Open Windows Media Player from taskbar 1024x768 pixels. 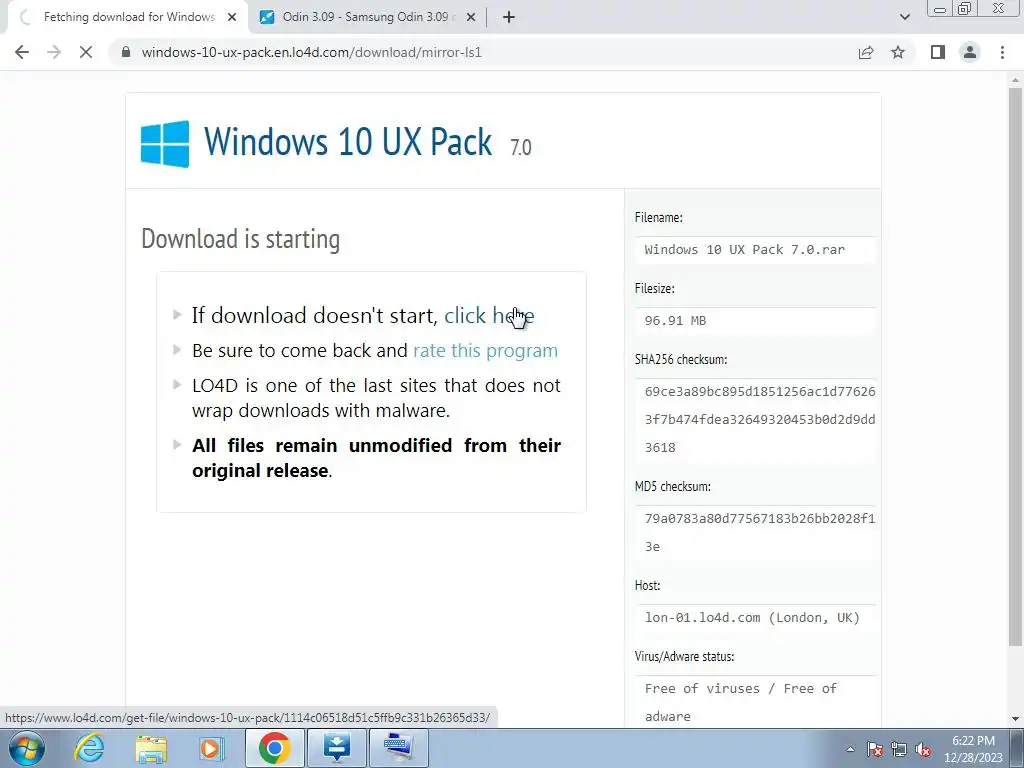[x=212, y=748]
